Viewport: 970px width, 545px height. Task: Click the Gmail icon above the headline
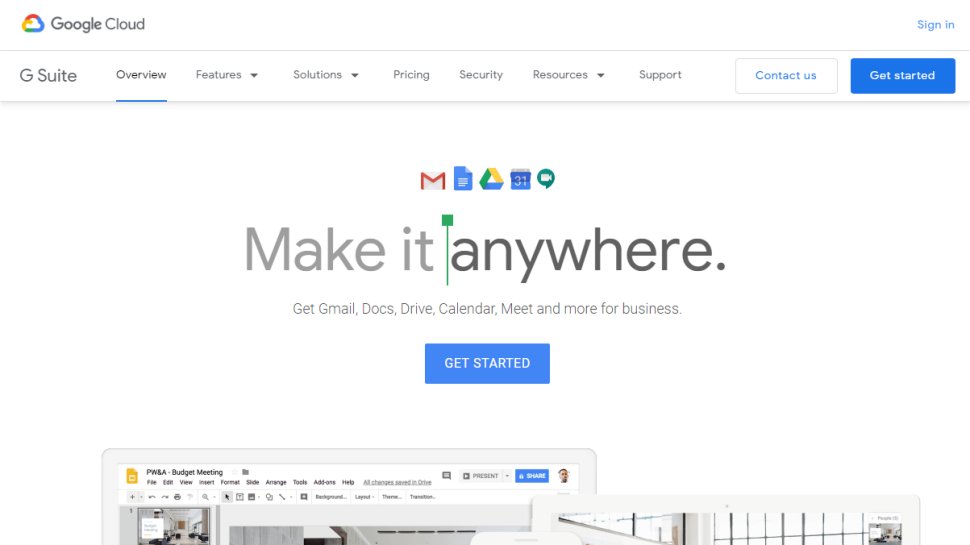click(x=432, y=181)
